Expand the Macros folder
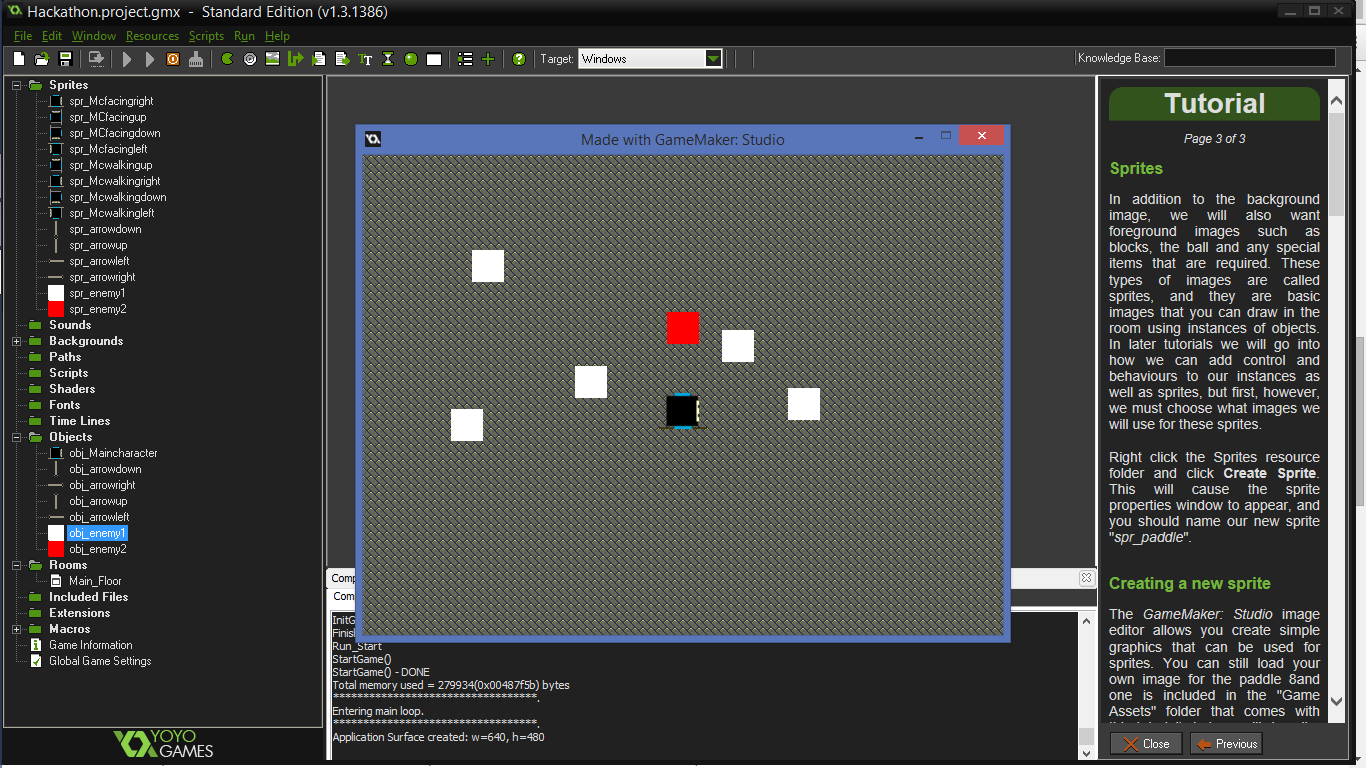The image size is (1366, 768). [17, 629]
